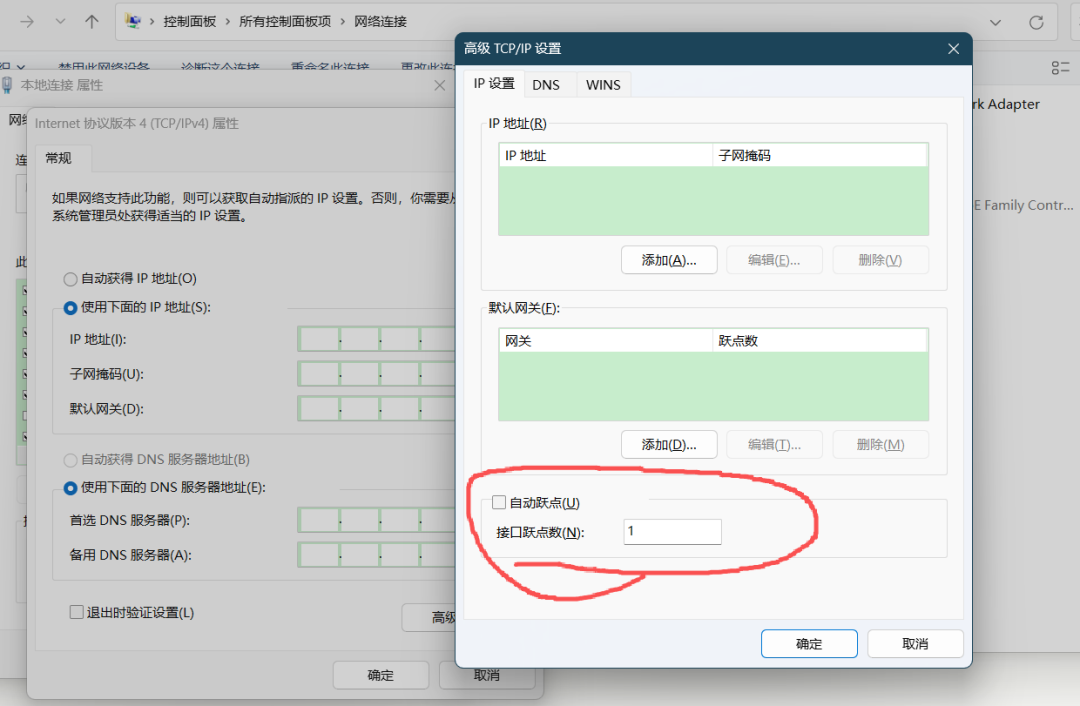Viewport: 1080px width, 706px height.
Task: Switch to the DNS tab
Action: pos(546,85)
